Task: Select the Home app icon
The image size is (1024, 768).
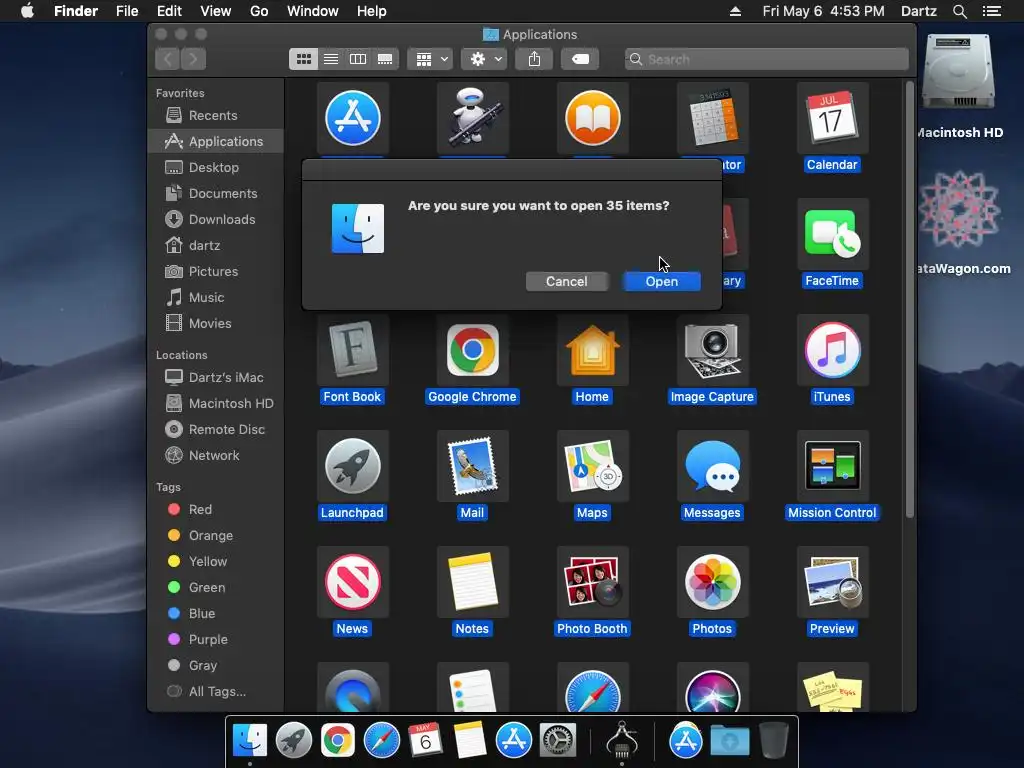Action: pos(592,350)
